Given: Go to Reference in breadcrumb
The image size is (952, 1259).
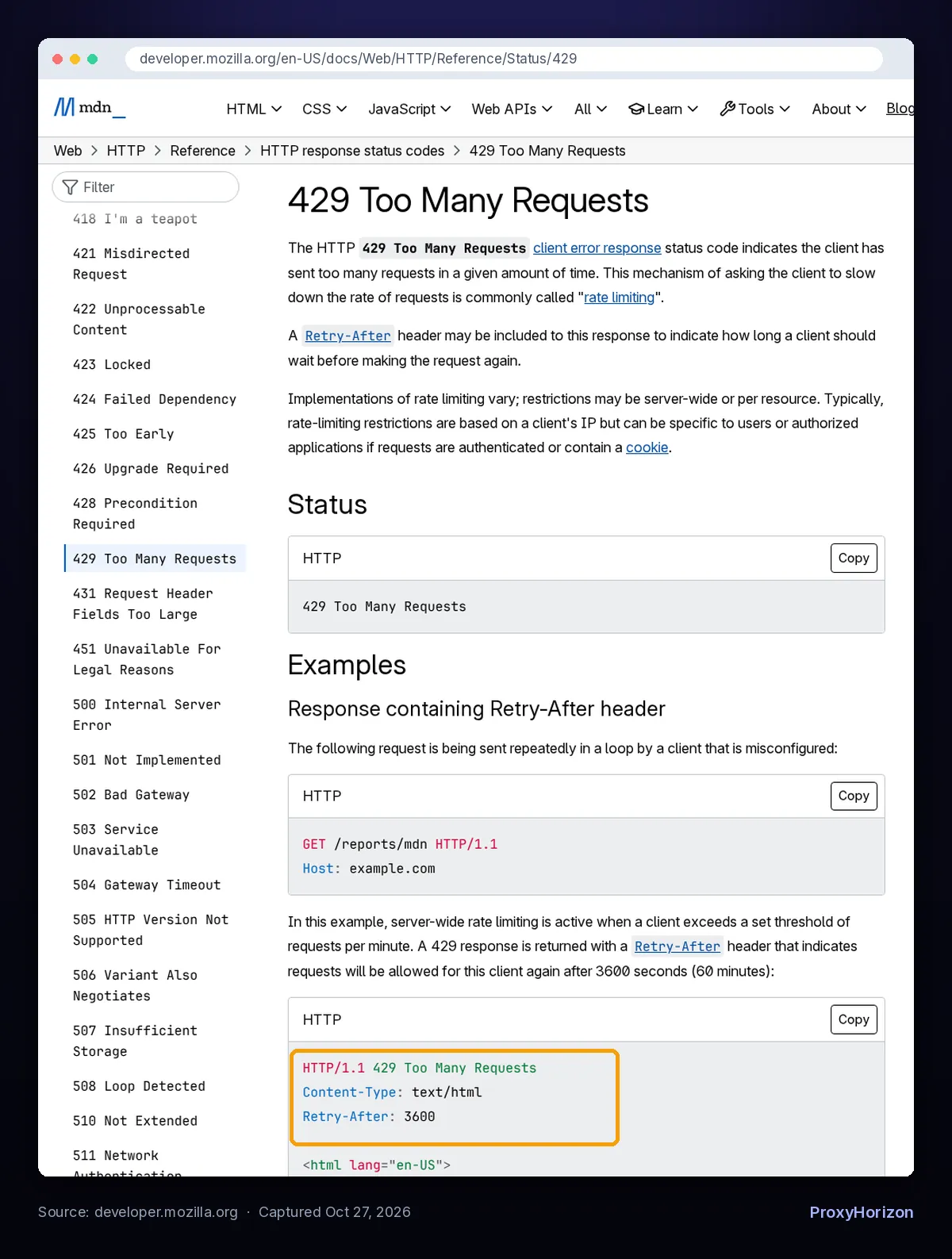Looking at the screenshot, I should [x=202, y=151].
